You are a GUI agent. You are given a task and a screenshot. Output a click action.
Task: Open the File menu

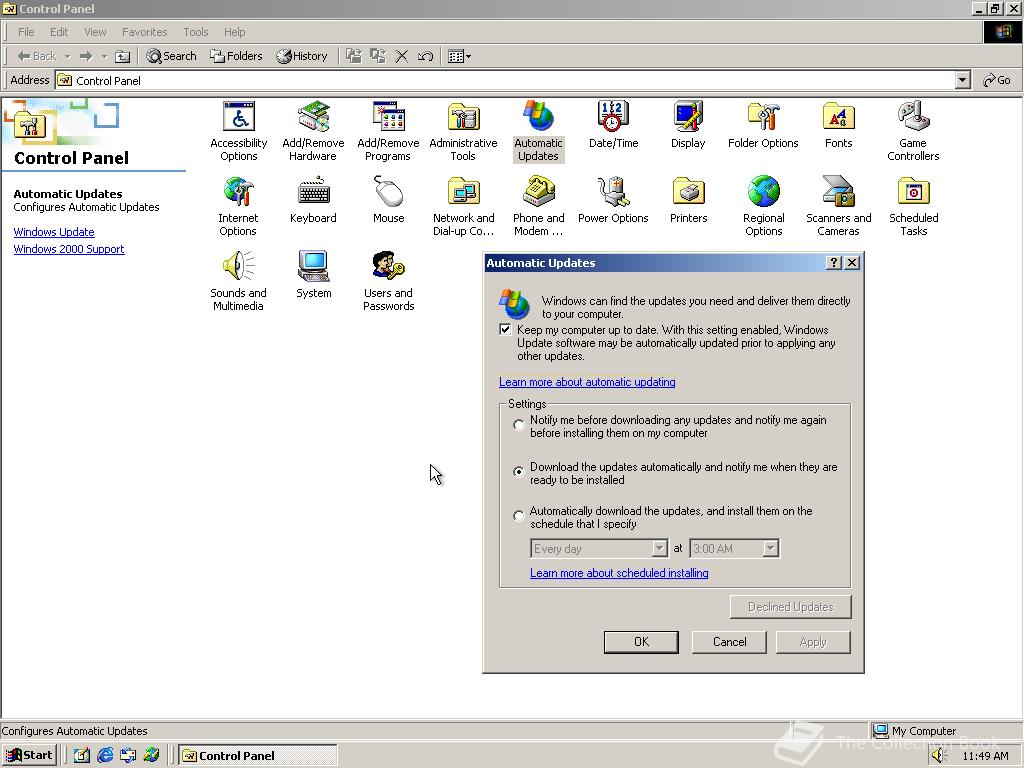coord(26,32)
